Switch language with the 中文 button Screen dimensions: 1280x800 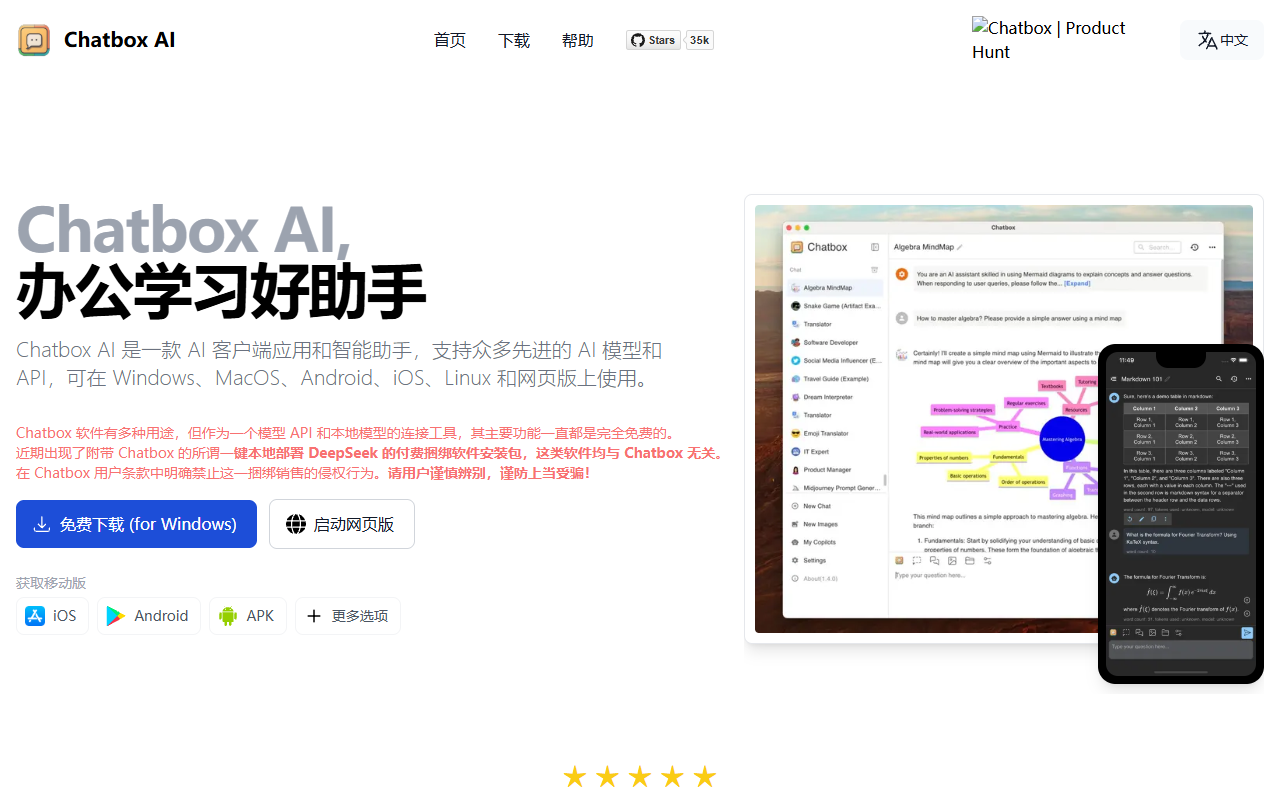1222,40
